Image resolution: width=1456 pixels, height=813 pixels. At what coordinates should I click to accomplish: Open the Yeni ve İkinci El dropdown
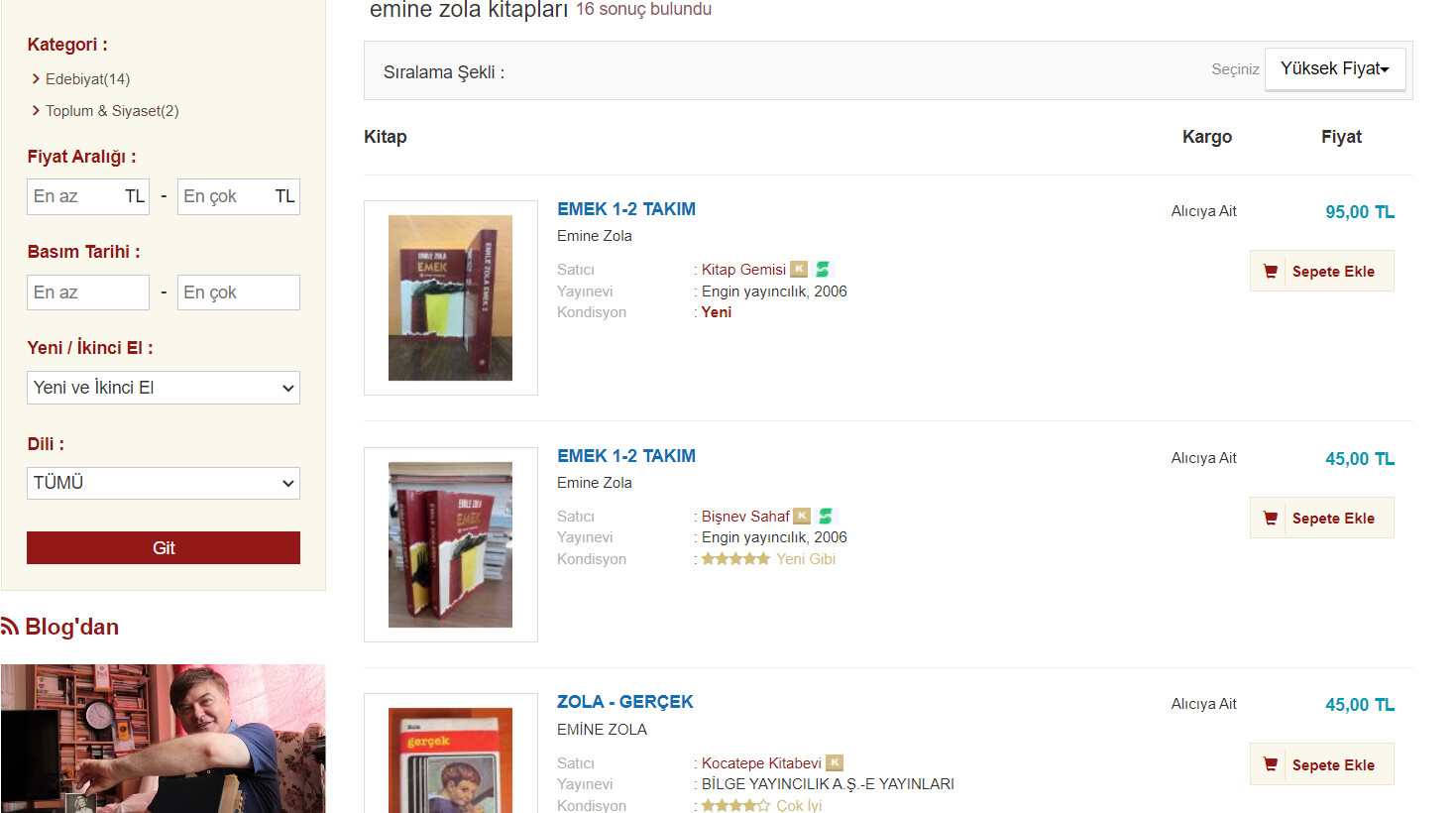pos(164,388)
